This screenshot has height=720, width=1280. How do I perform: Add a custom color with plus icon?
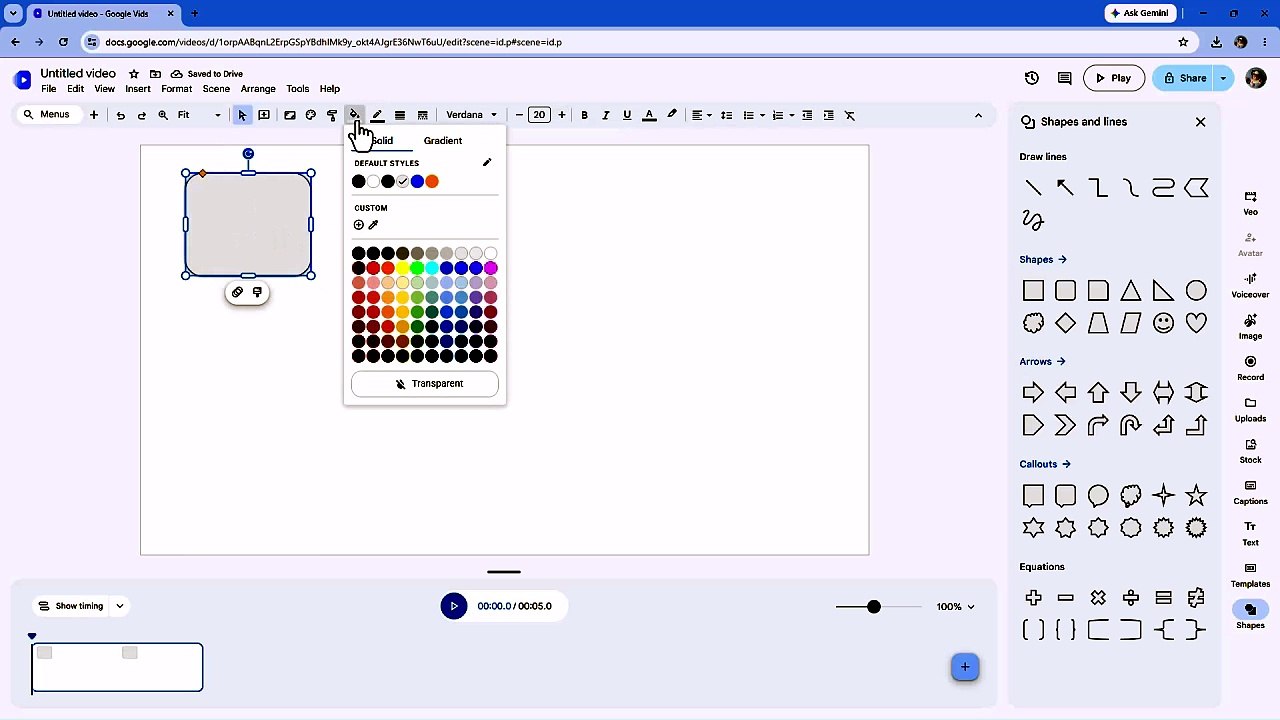tap(359, 225)
